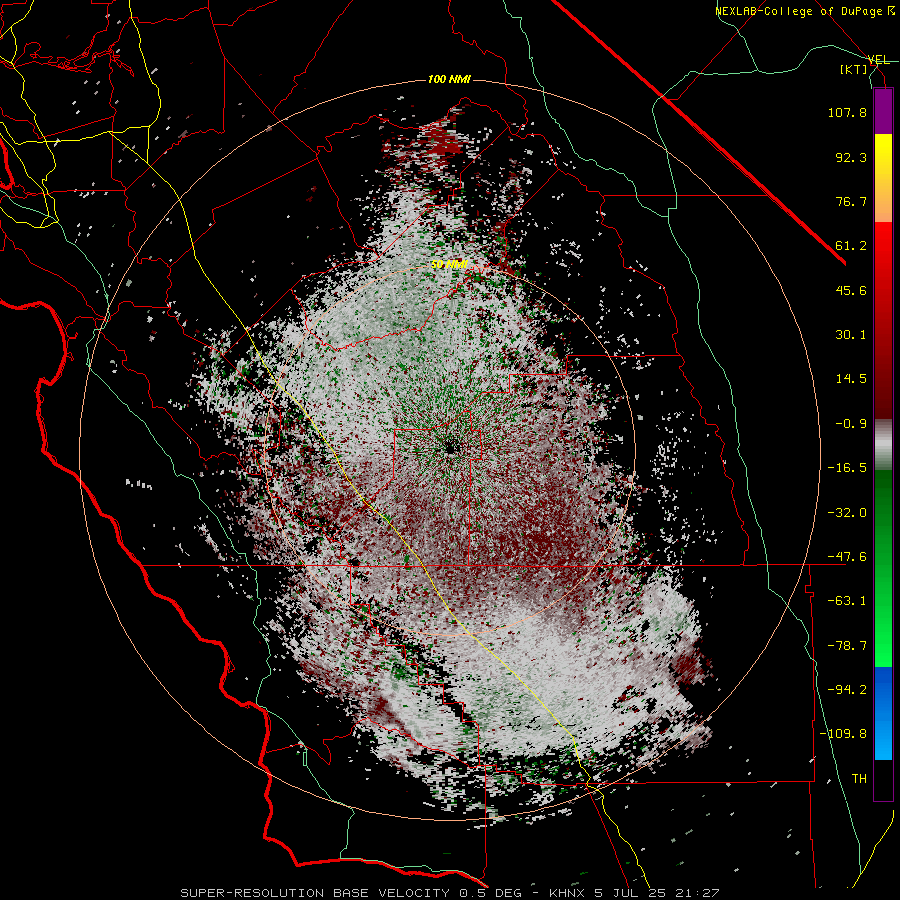Click the 92.3 value on the velocity scale
This screenshot has width=900, height=900.
click(851, 157)
